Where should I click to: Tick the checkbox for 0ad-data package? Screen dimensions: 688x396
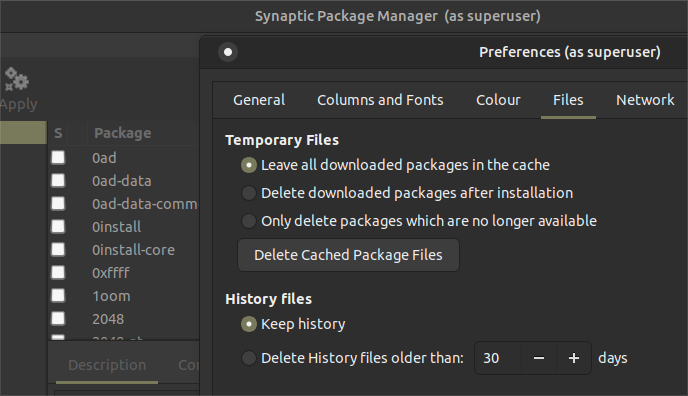click(58, 181)
